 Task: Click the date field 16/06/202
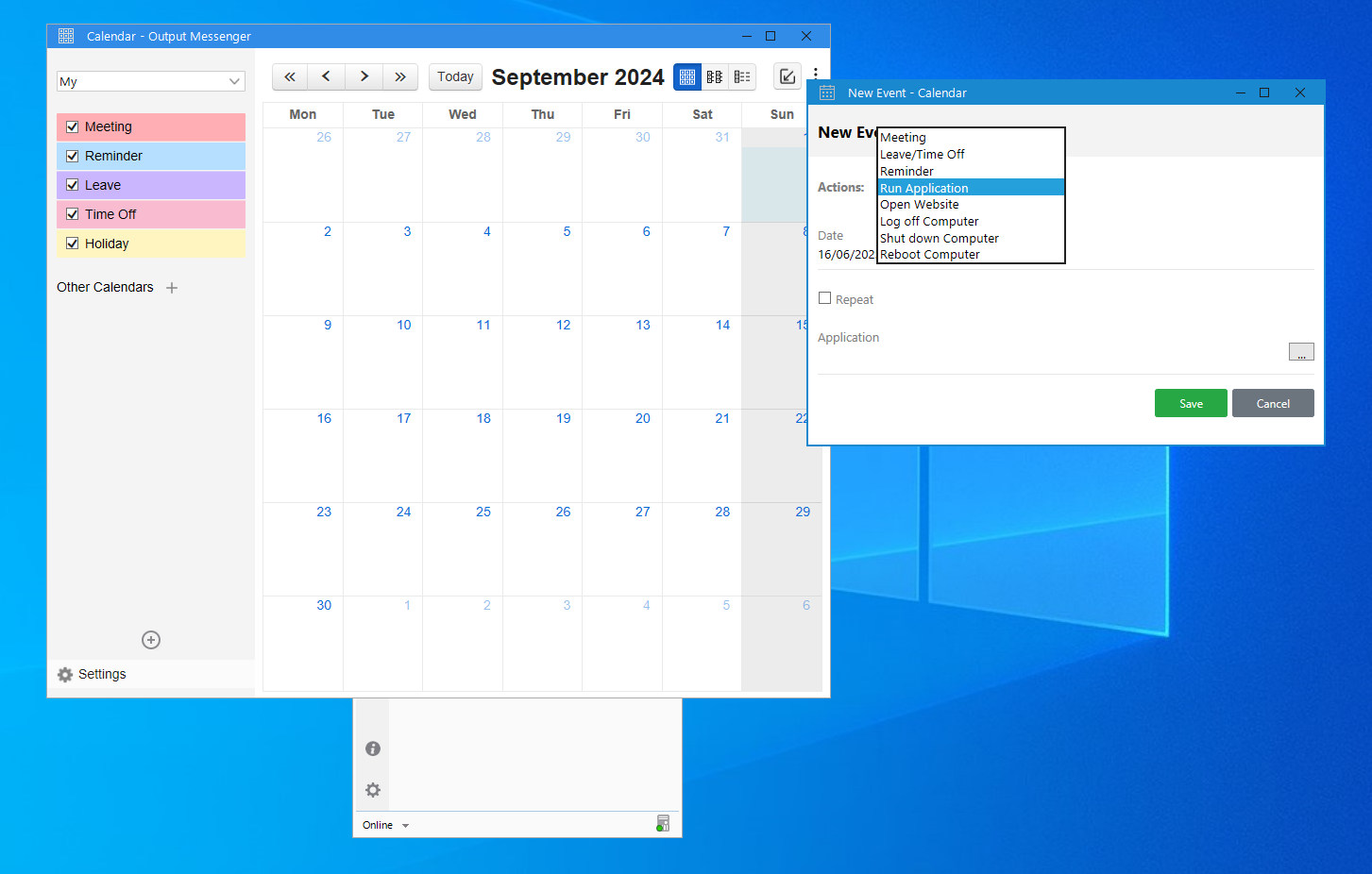click(846, 254)
